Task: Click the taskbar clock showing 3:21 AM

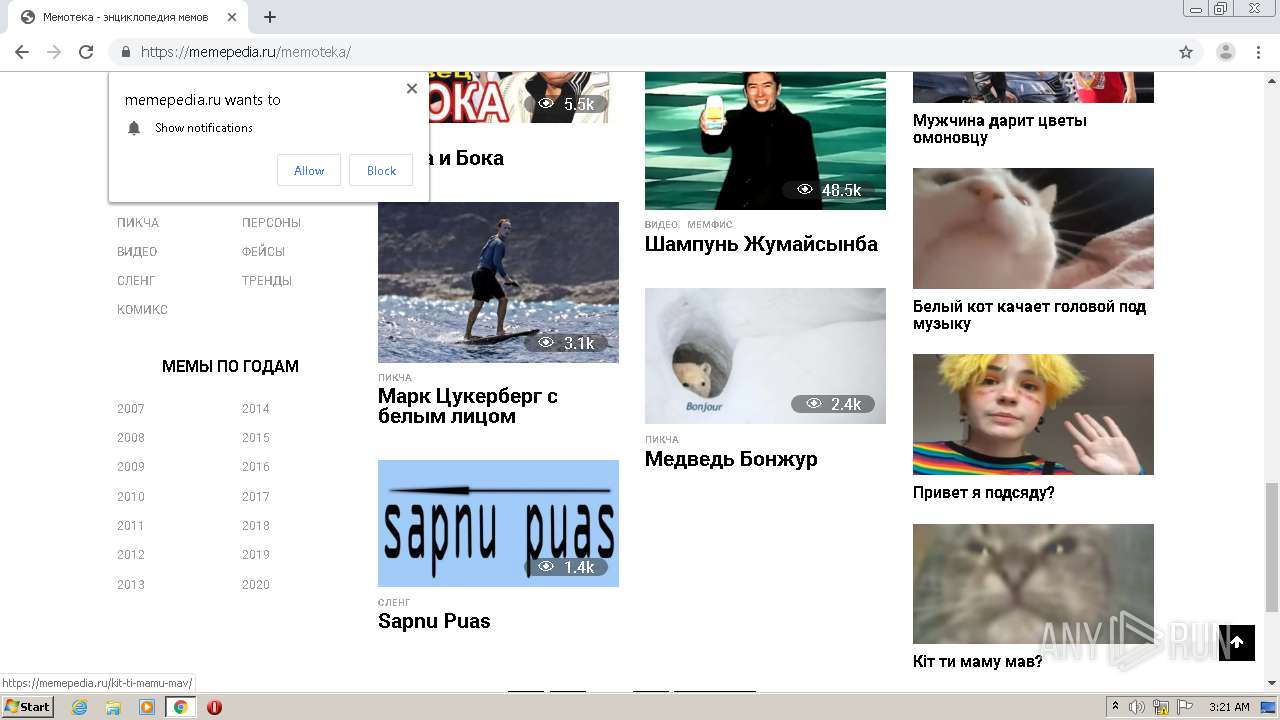Action: click(x=1229, y=707)
